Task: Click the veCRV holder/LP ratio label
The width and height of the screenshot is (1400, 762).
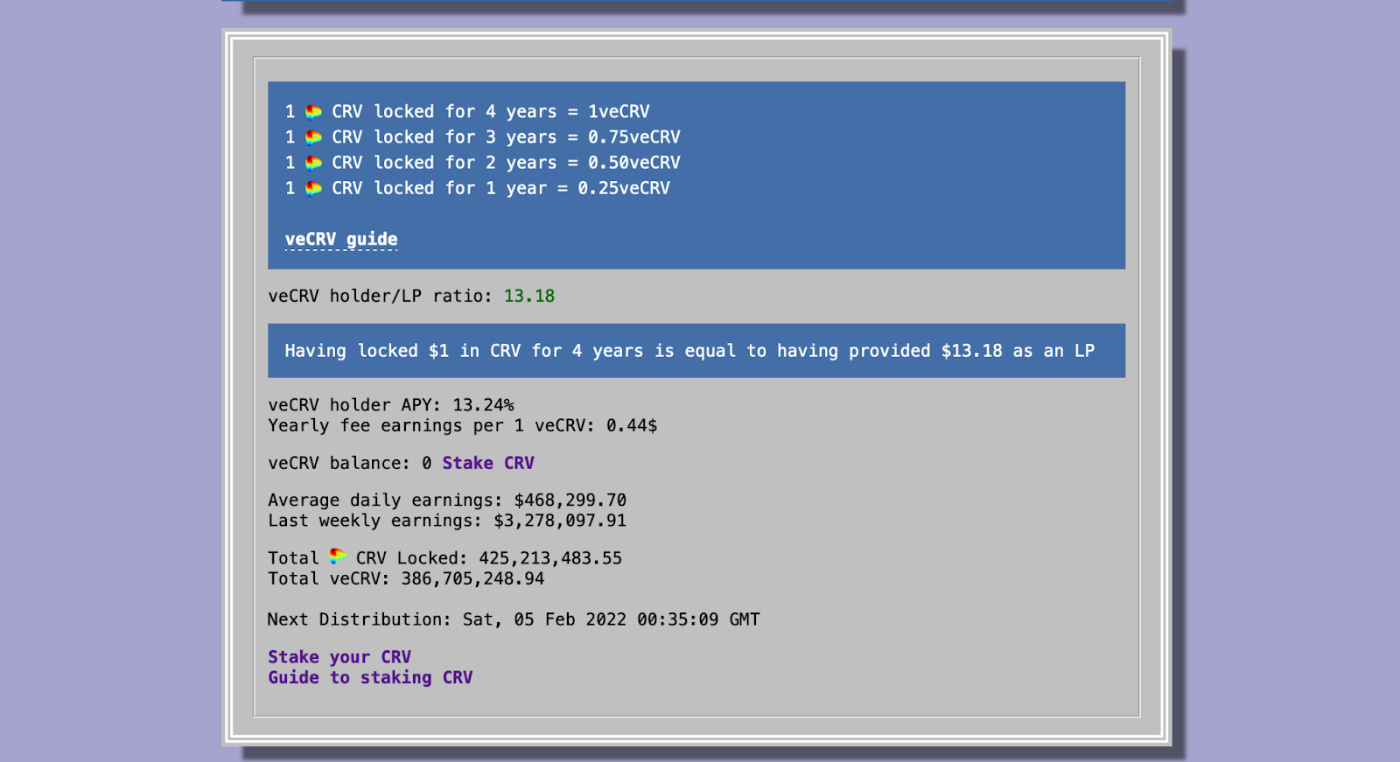Action: click(x=380, y=296)
